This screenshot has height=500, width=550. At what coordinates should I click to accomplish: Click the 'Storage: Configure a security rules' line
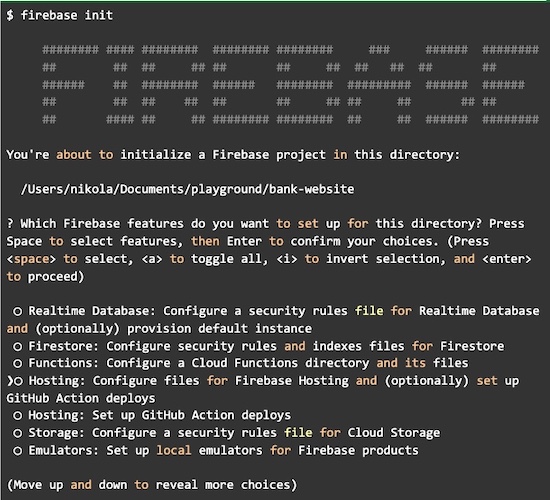pyautogui.click(x=234, y=433)
